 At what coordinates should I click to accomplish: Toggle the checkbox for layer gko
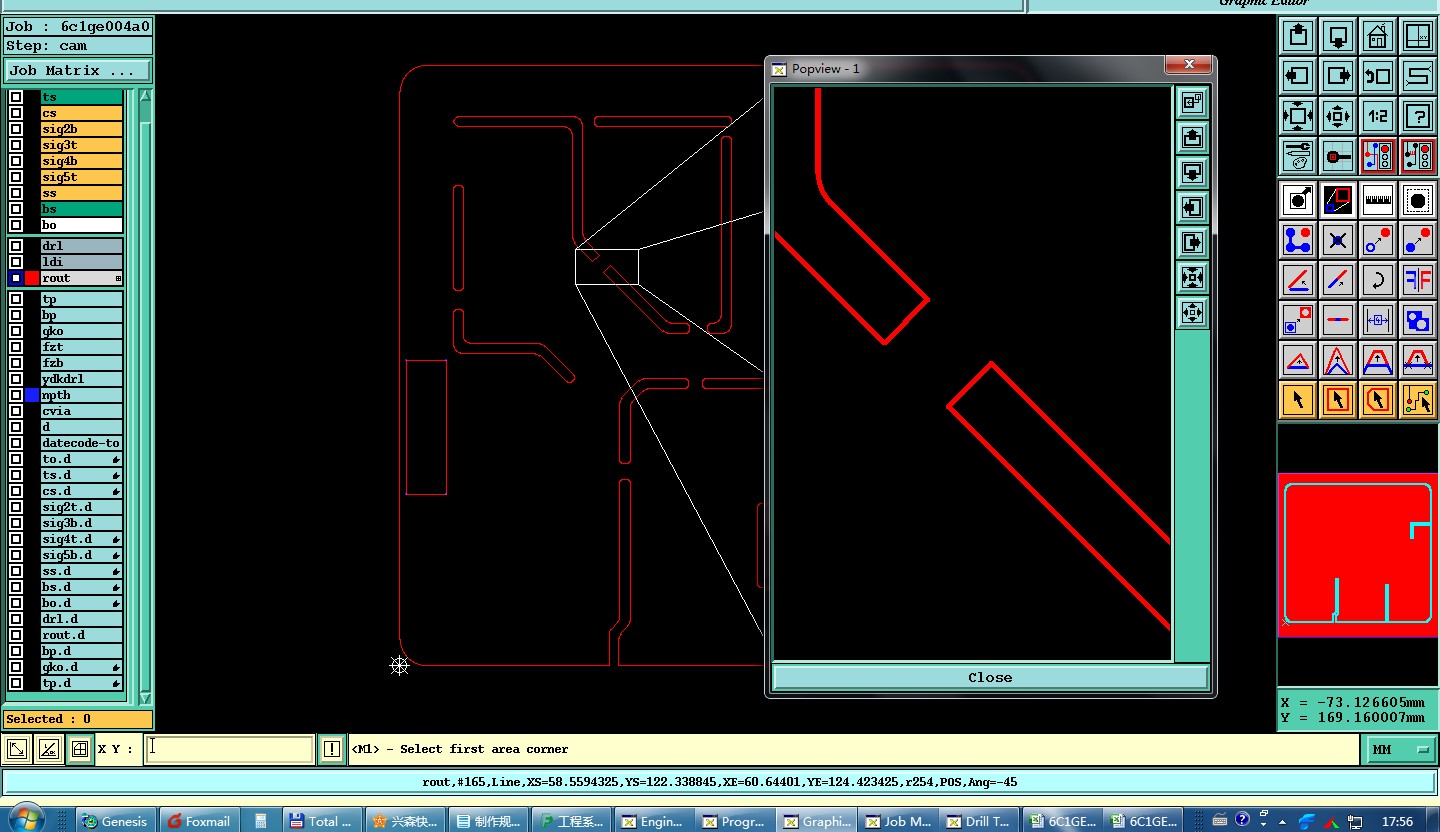[16, 331]
